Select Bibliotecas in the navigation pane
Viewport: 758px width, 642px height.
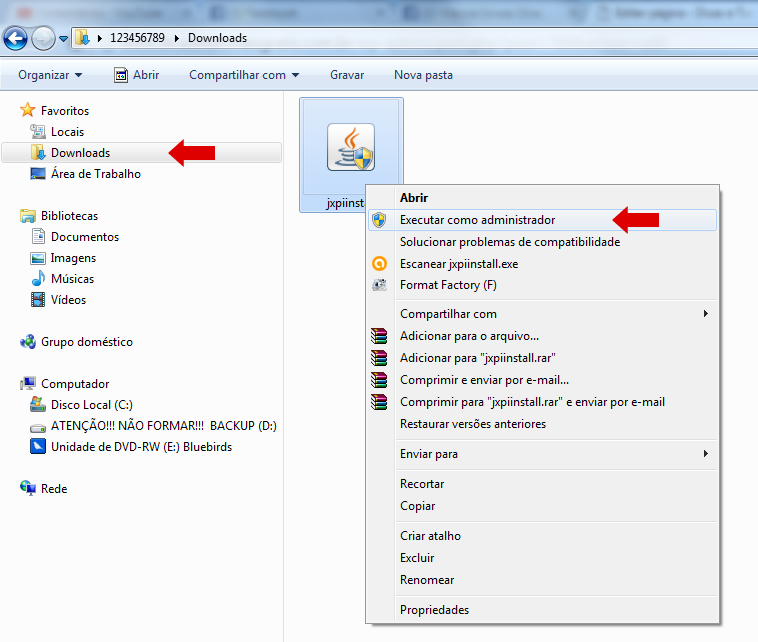click(x=69, y=216)
